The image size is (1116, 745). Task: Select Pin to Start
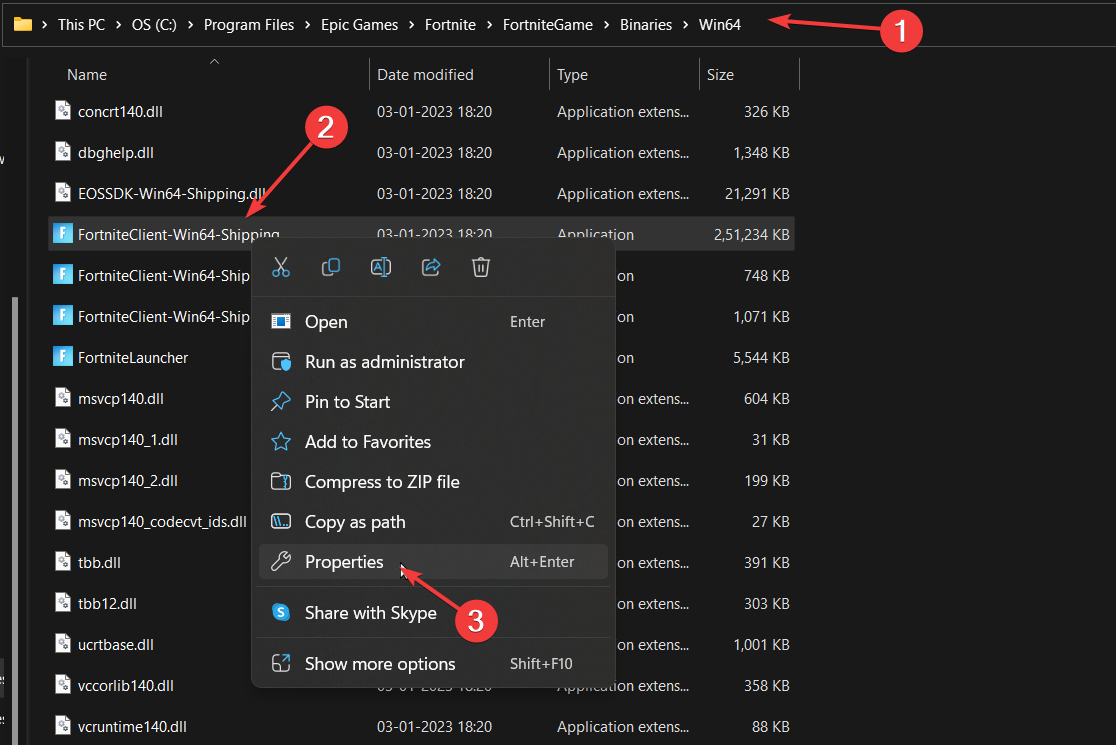point(433,401)
